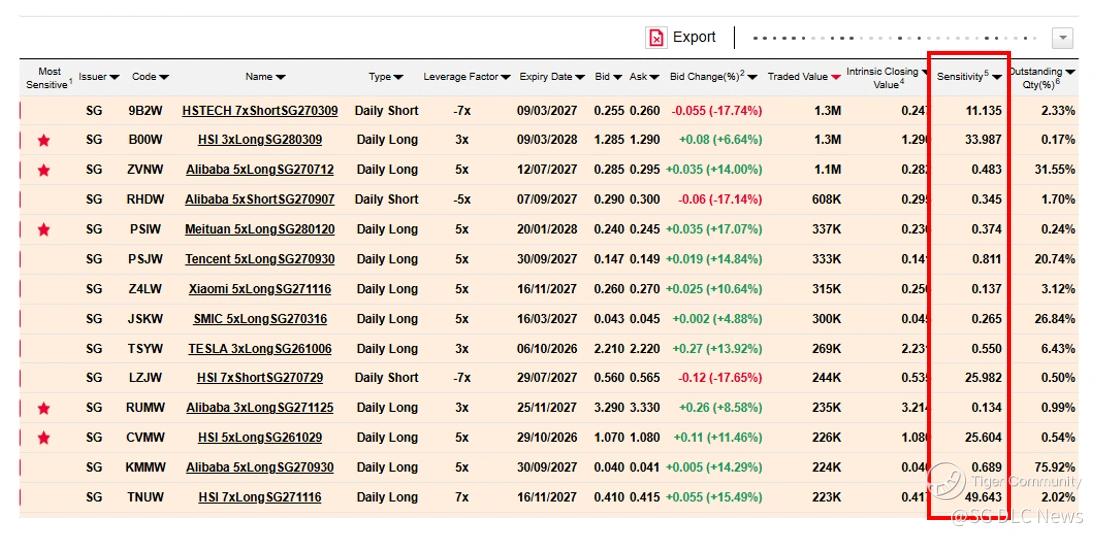Open the HSTECH 7xShortSG270309 link
The image size is (1105, 542).
tap(259, 111)
